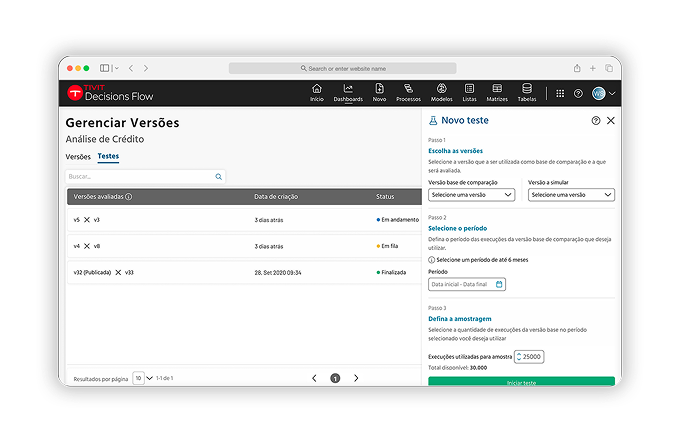680x442 pixels.
Task: Select the Testes tab
Action: [x=108, y=157]
